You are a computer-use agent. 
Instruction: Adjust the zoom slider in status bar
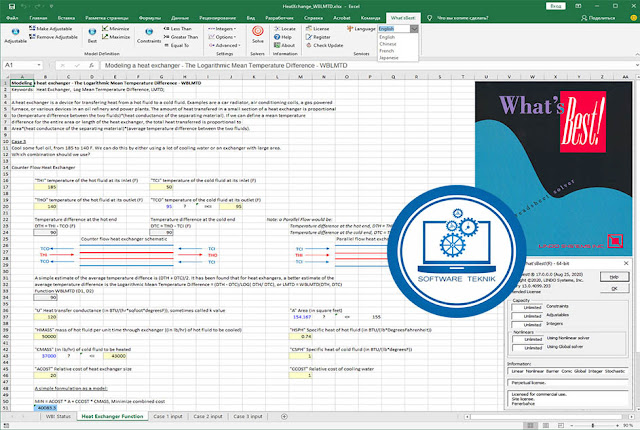pyautogui.click(x=593, y=426)
